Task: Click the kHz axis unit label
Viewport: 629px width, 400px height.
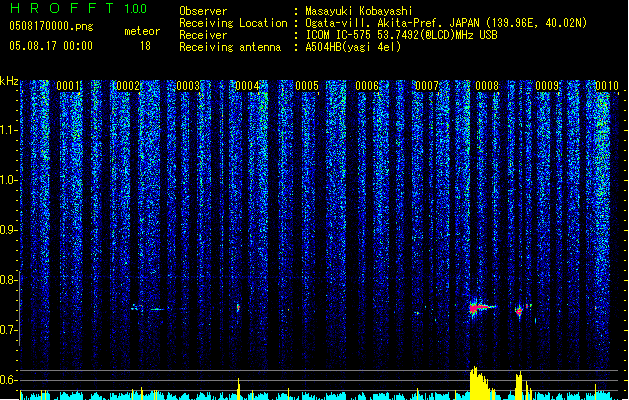Action: tap(9, 81)
